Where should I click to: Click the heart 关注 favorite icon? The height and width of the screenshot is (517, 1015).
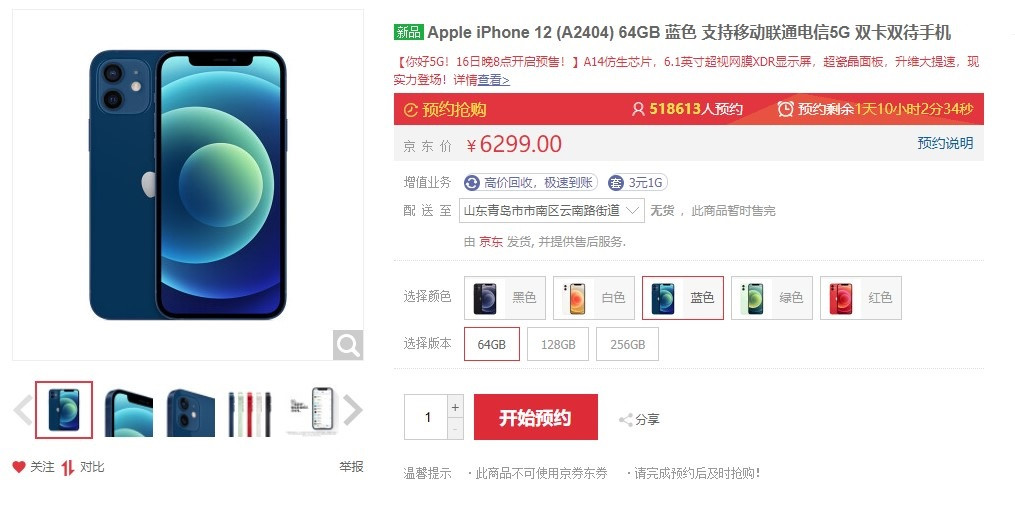(19, 467)
